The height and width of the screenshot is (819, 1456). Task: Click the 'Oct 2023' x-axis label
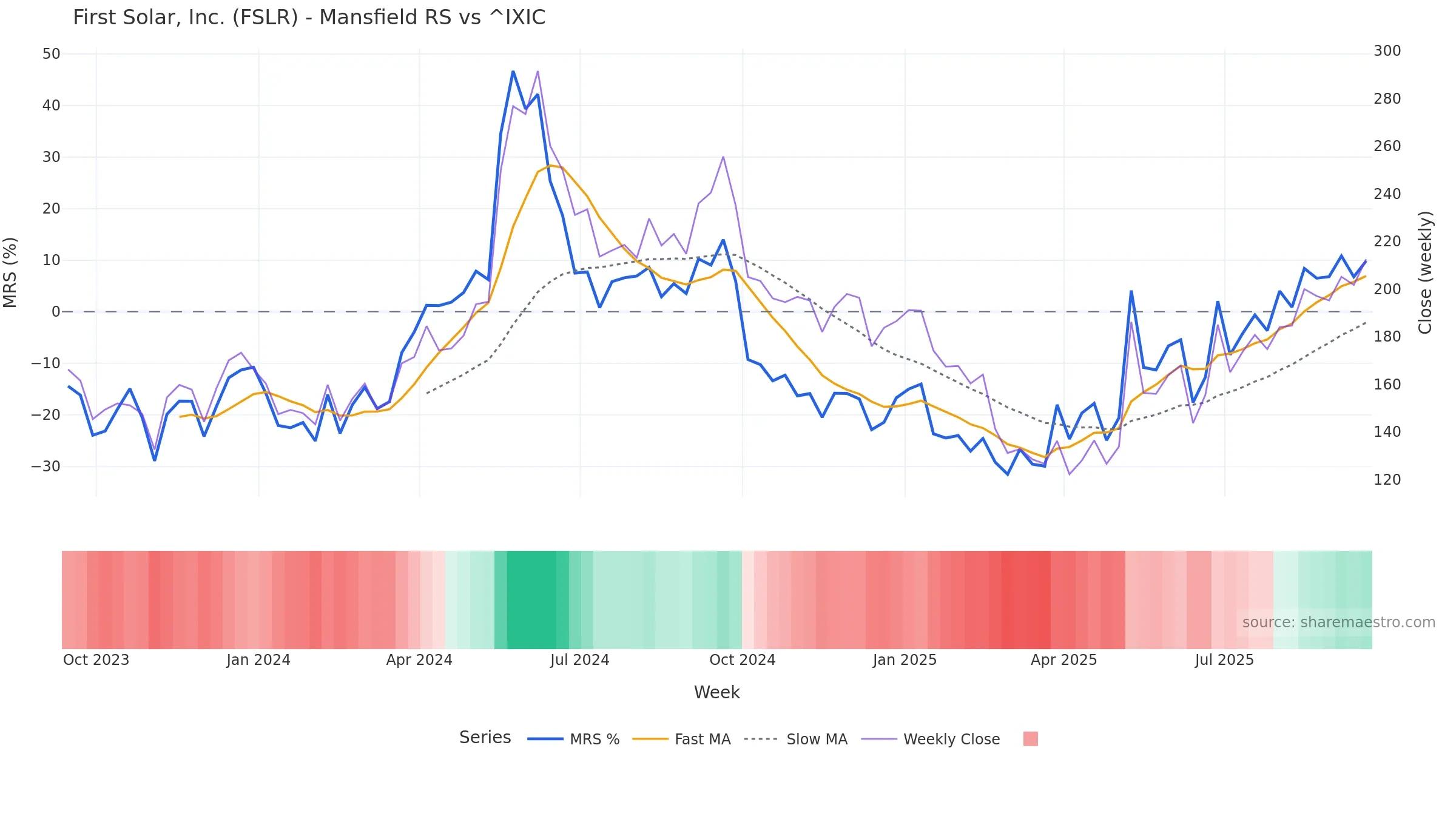[x=96, y=660]
